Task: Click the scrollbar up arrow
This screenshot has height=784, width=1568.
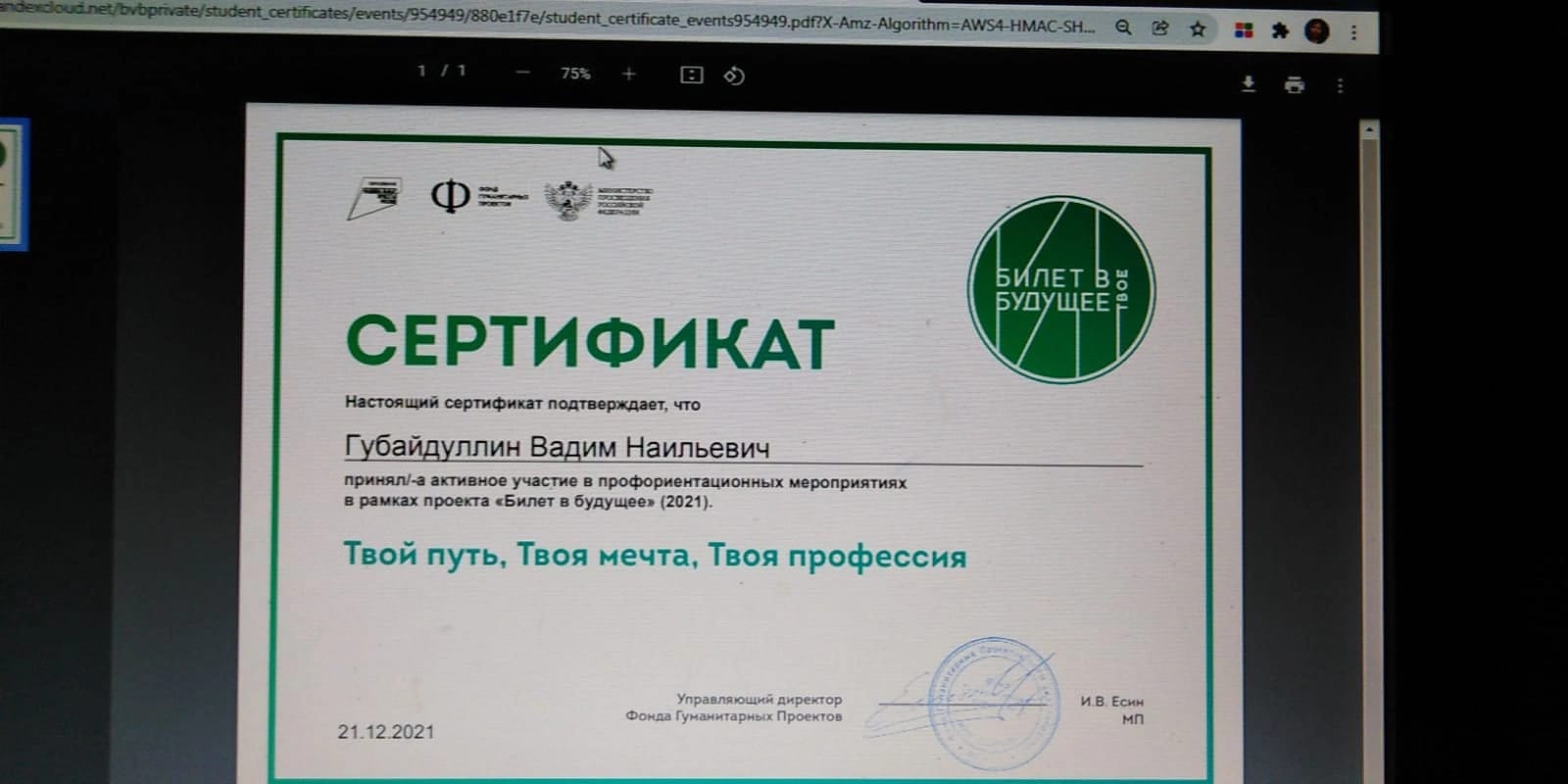Action: [x=1369, y=129]
